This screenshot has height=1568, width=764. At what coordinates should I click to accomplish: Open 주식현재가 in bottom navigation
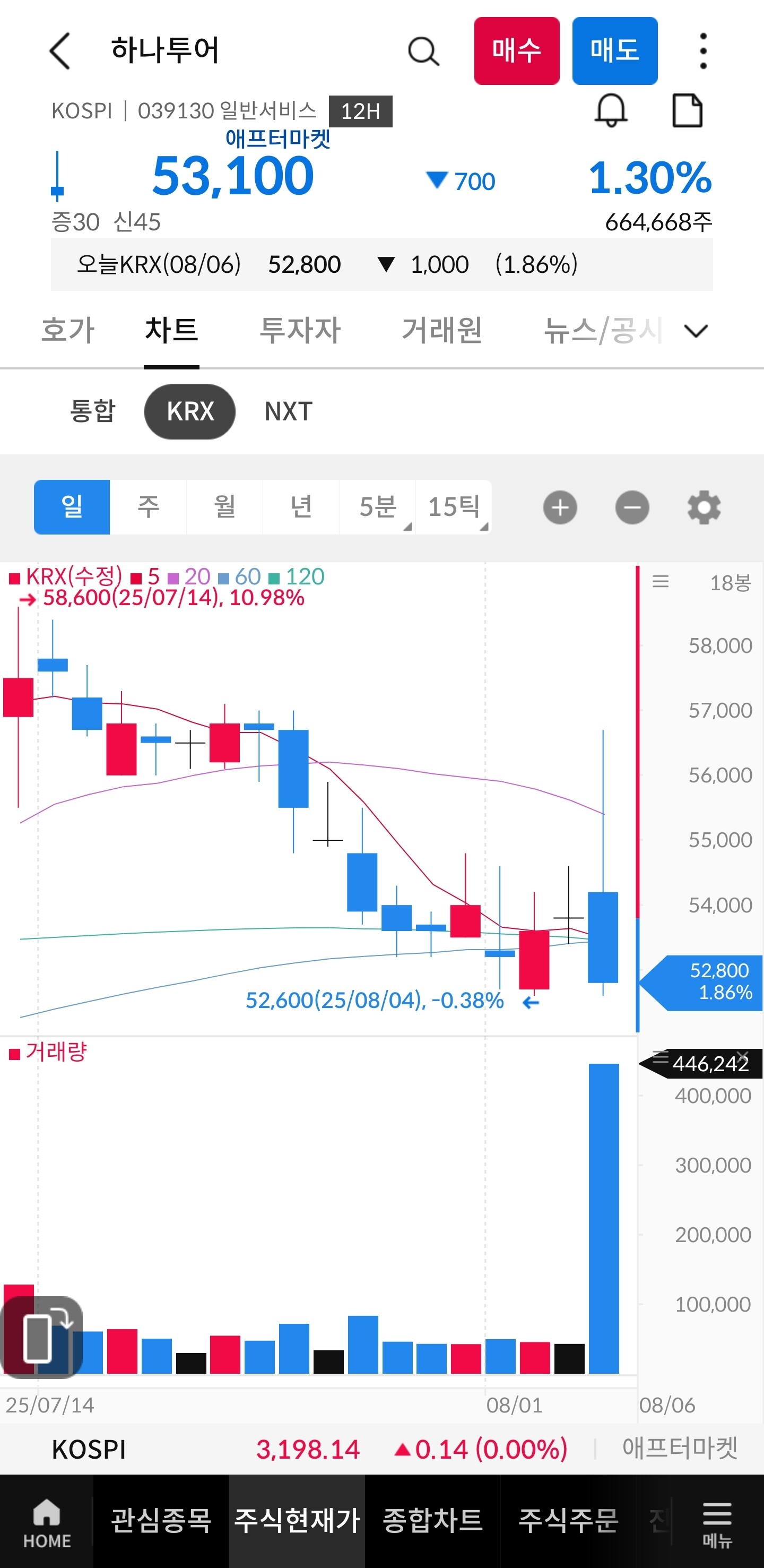(x=297, y=1521)
